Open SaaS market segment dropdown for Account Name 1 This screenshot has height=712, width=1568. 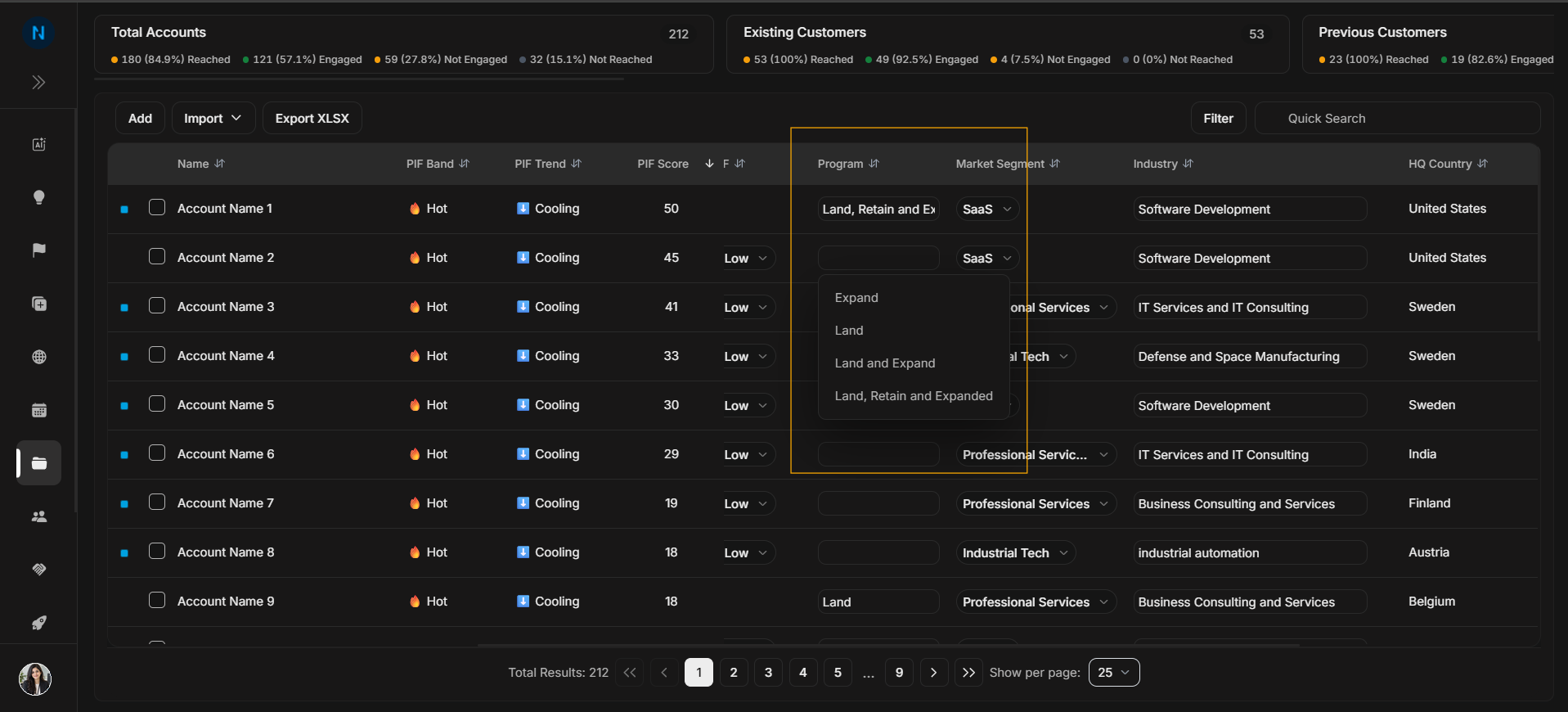(988, 210)
